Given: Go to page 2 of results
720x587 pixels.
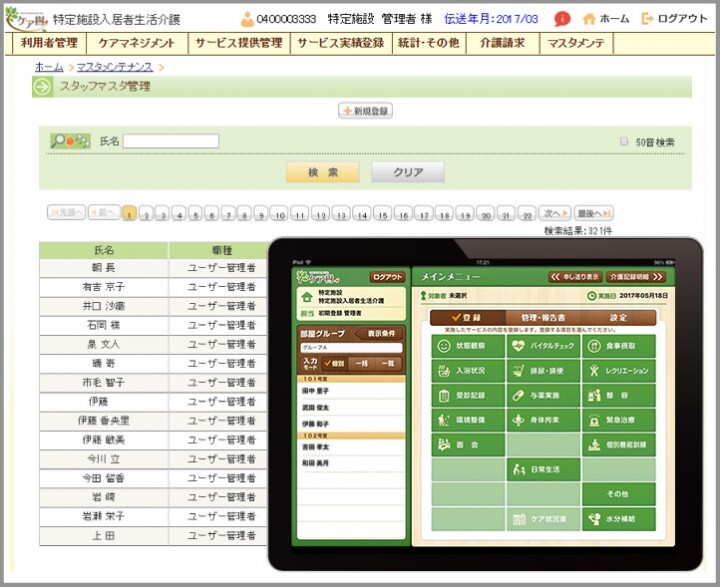Looking at the screenshot, I should click(146, 214).
